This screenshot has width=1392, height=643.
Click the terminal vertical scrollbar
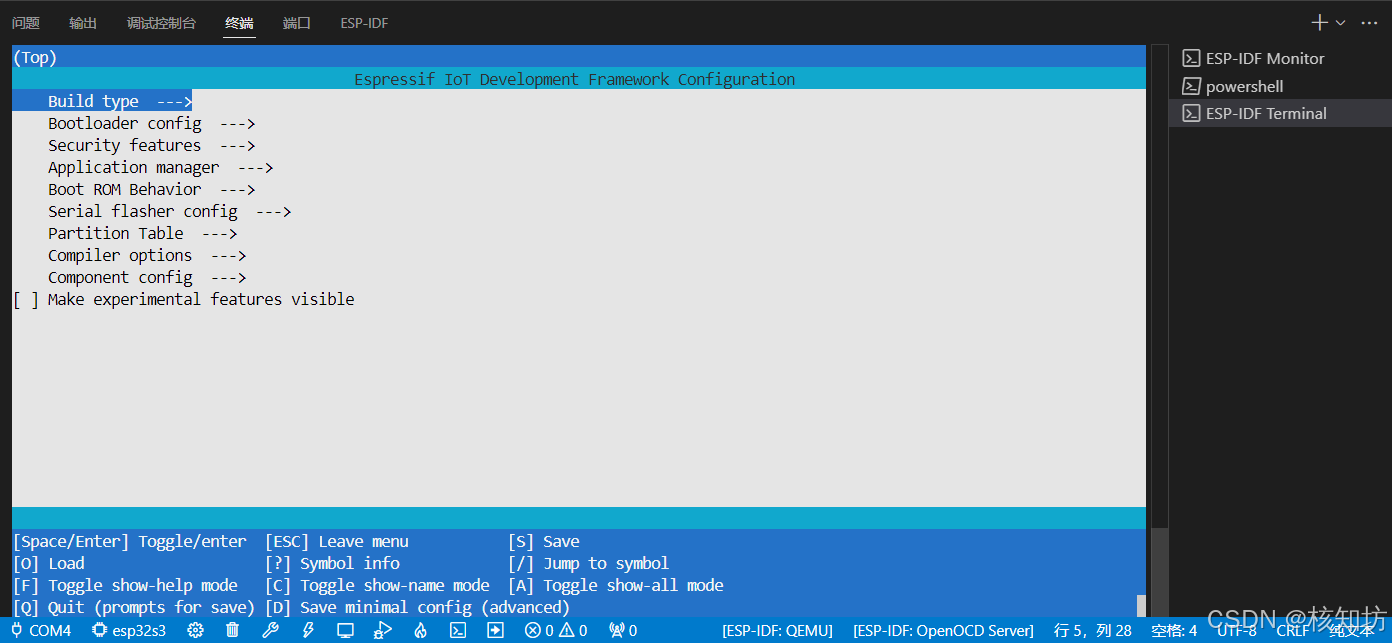coord(1160,572)
